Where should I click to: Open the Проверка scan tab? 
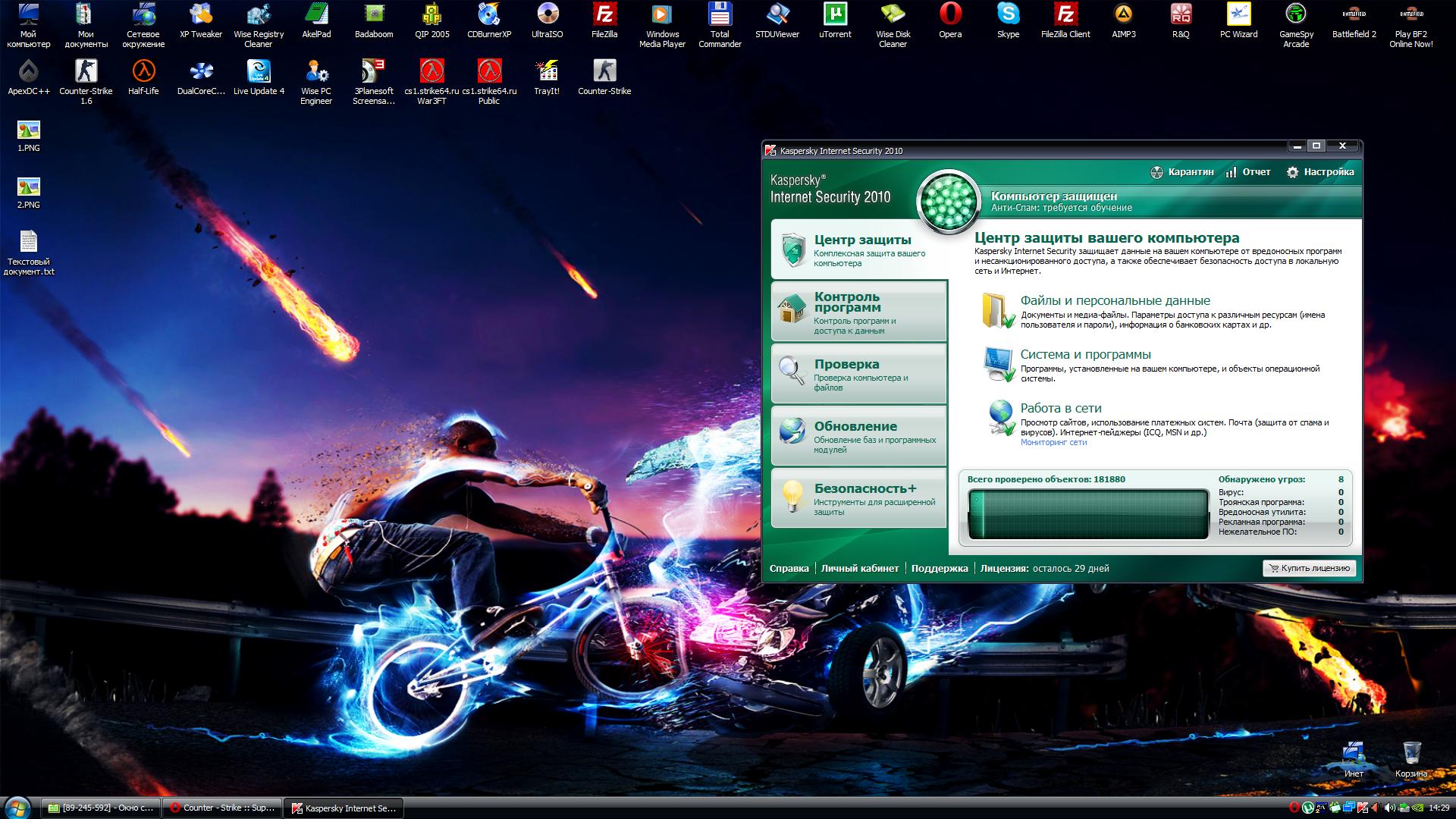(x=859, y=374)
